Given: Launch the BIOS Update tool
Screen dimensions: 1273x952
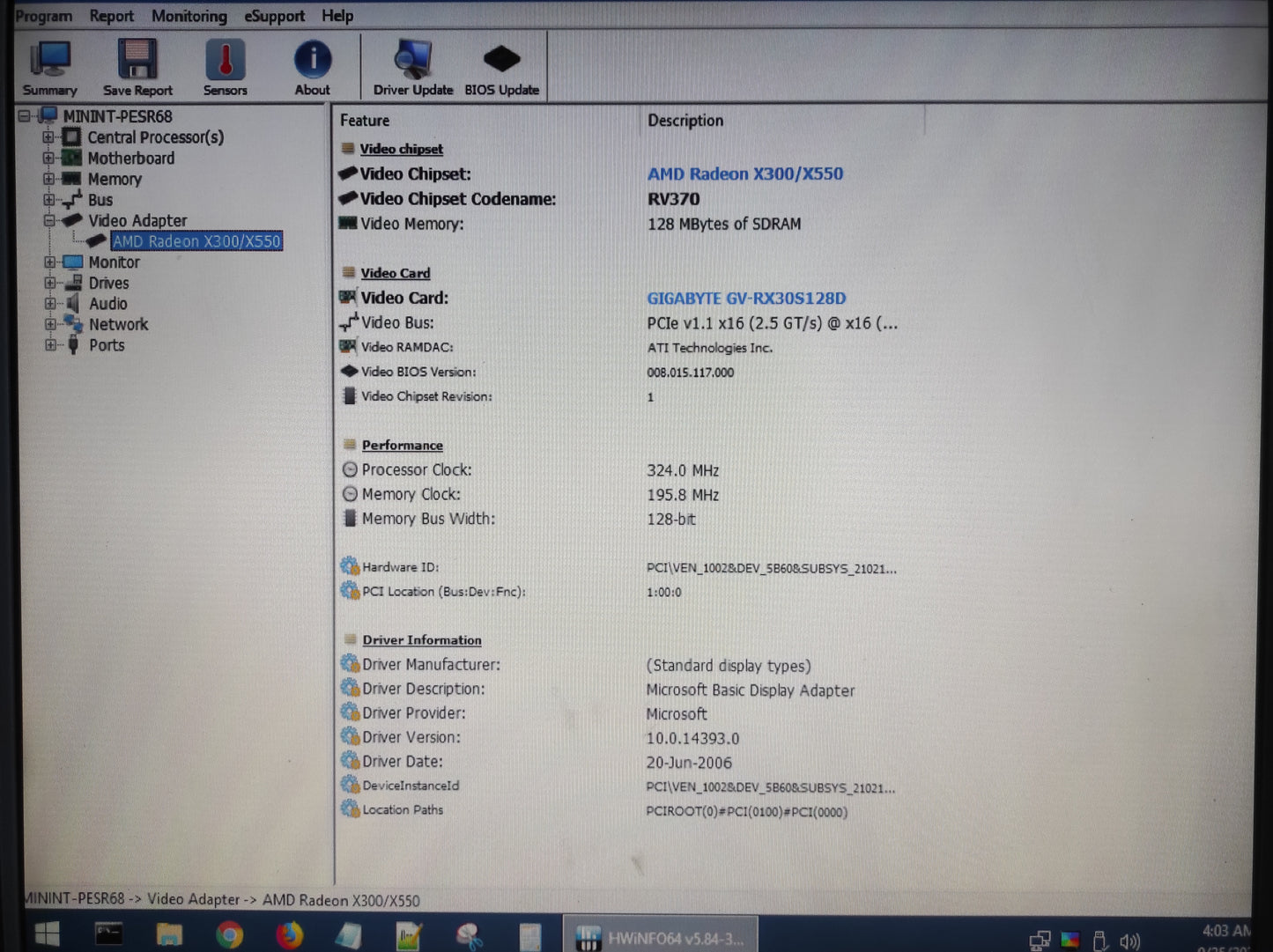Looking at the screenshot, I should tap(501, 66).
